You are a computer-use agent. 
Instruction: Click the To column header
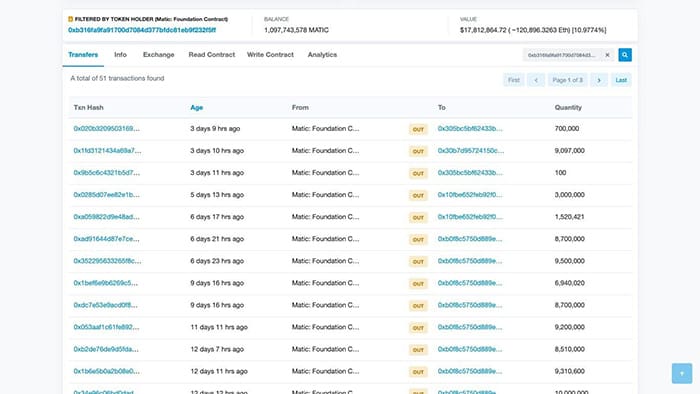click(442, 108)
